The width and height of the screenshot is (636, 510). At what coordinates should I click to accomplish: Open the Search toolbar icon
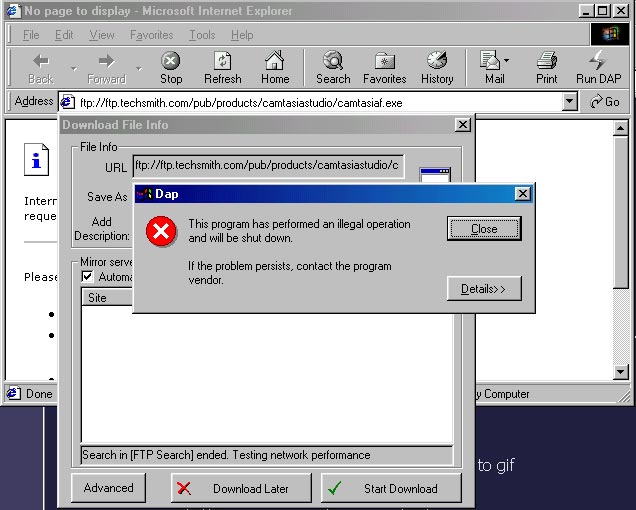point(333,61)
